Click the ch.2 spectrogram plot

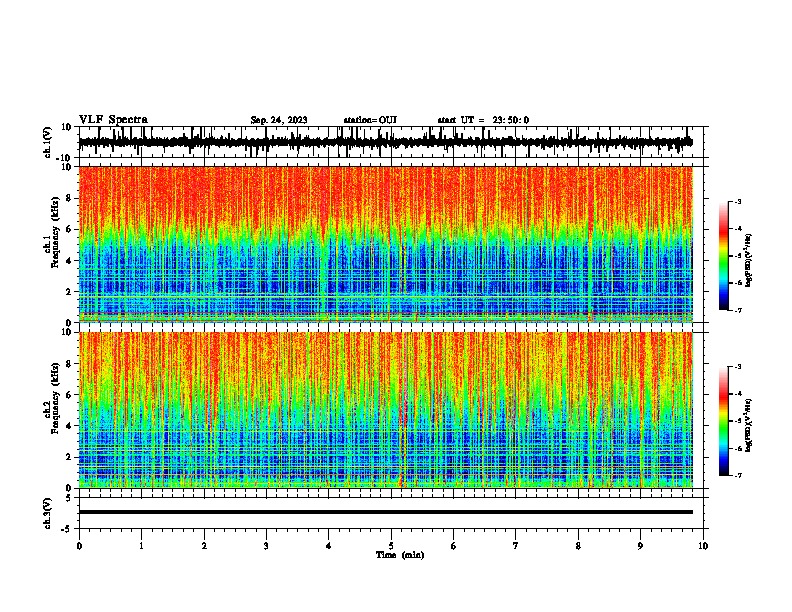[x=386, y=410]
